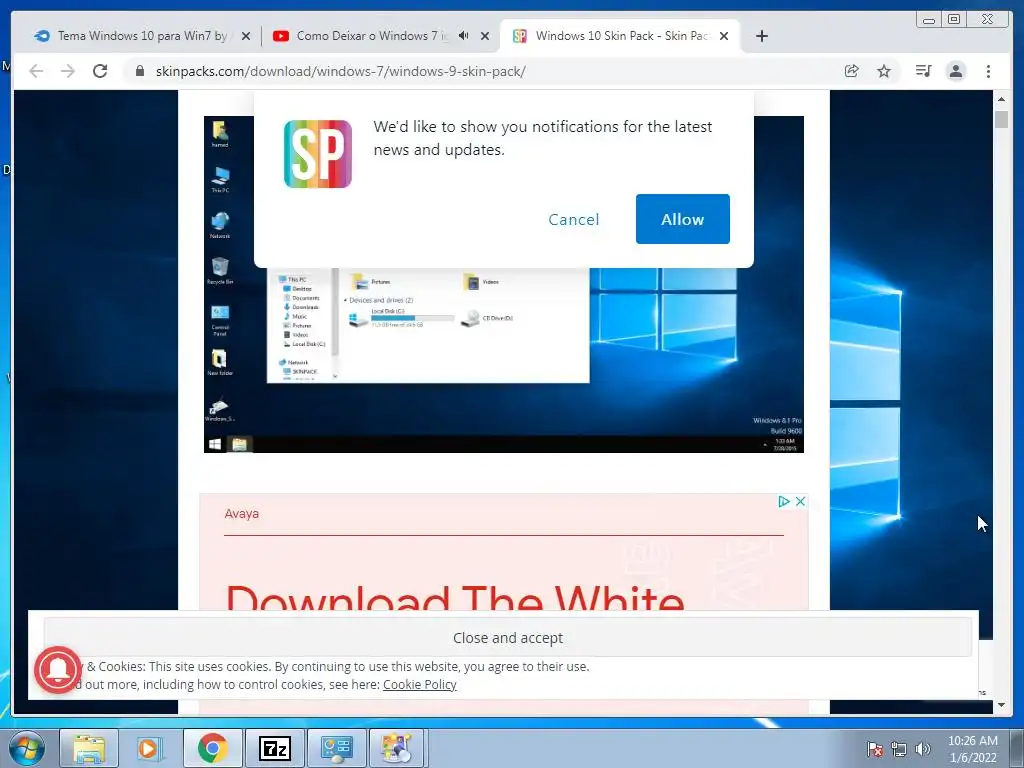Screen dimensions: 1024x768
Task: Cancel the notification prompt
Action: 573,219
